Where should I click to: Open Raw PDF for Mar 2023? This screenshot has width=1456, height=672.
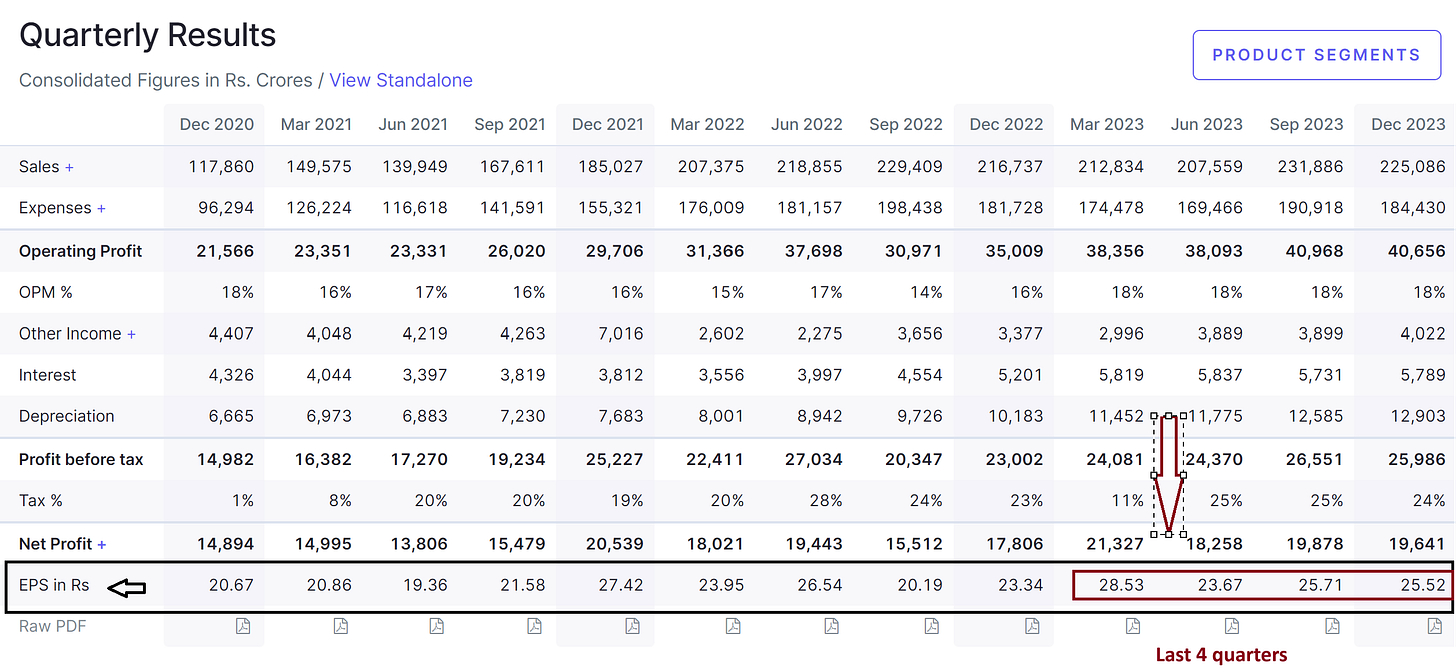[x=1133, y=626]
